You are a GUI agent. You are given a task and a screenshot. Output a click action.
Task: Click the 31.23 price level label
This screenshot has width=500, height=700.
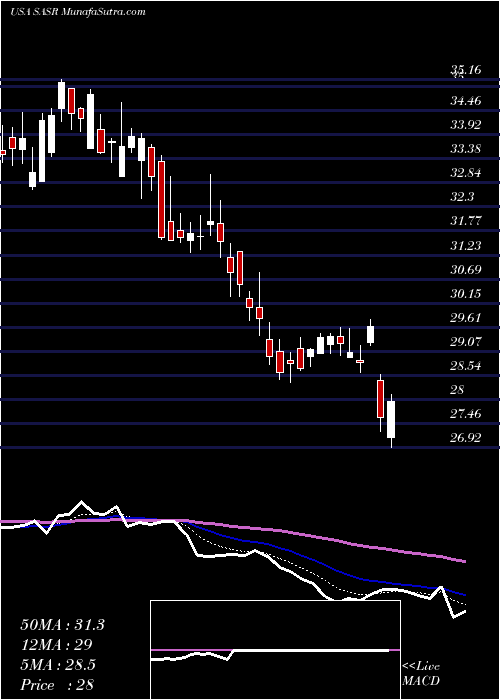tap(466, 246)
